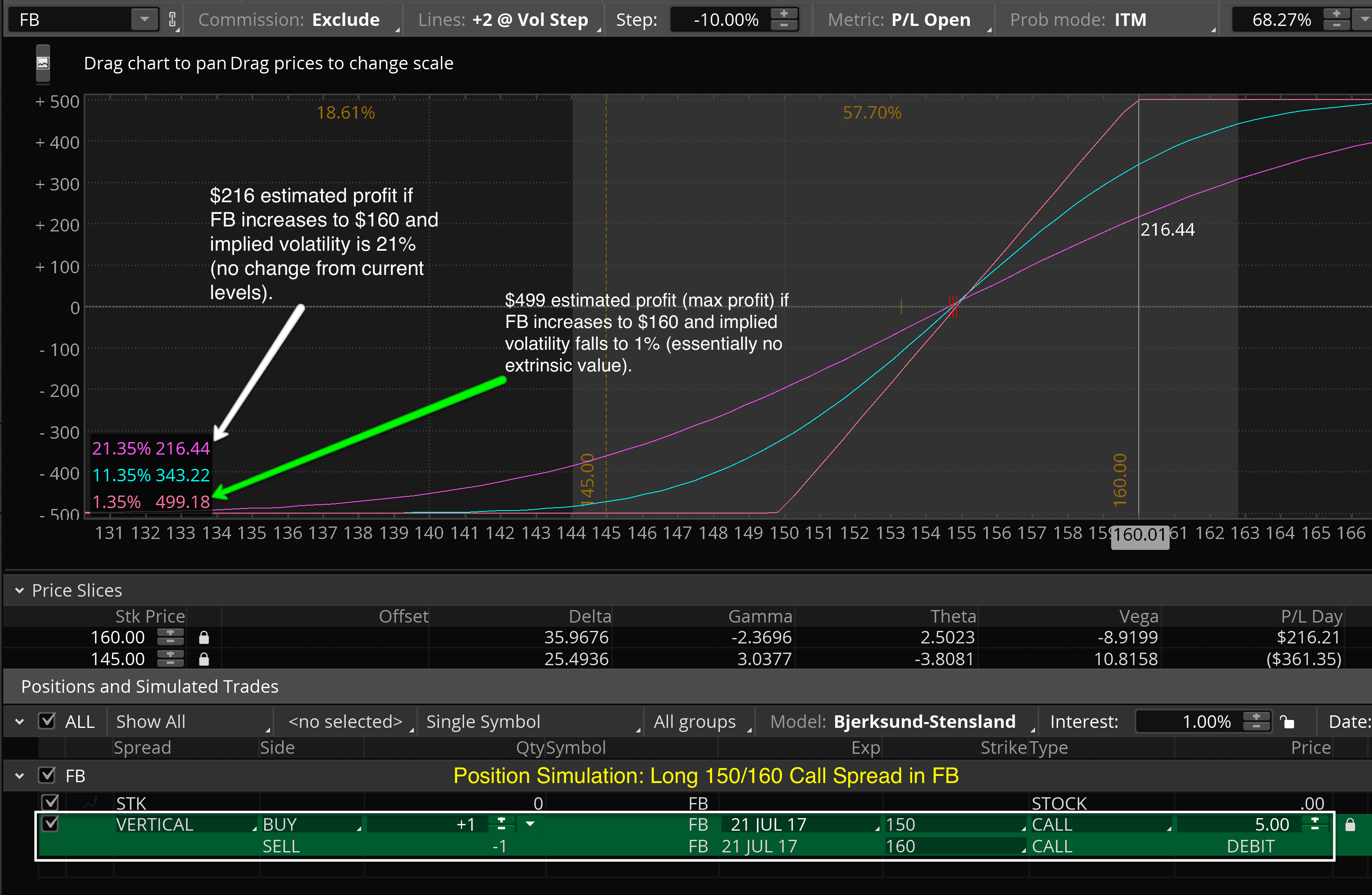This screenshot has height=895, width=1372.
Task: Adjust the 5.00 price stepper
Action: 1315,824
